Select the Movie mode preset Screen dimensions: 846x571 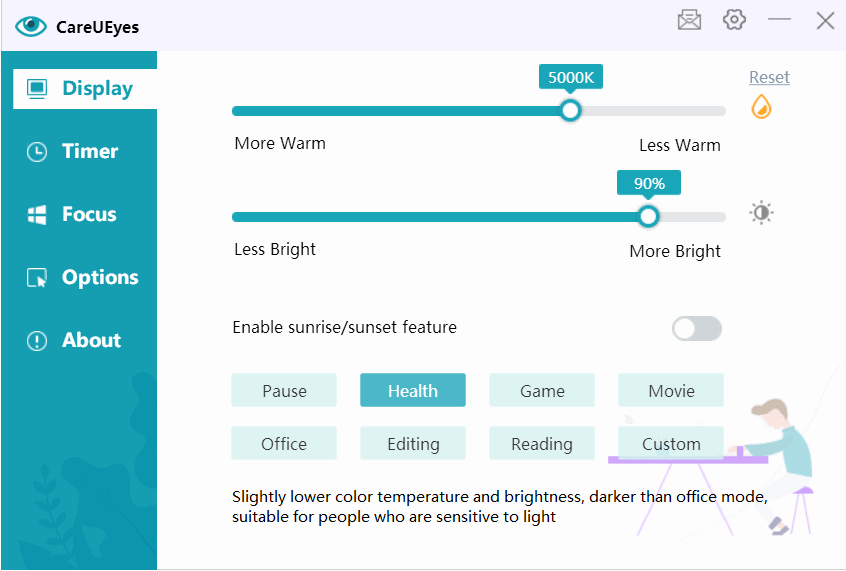click(671, 390)
